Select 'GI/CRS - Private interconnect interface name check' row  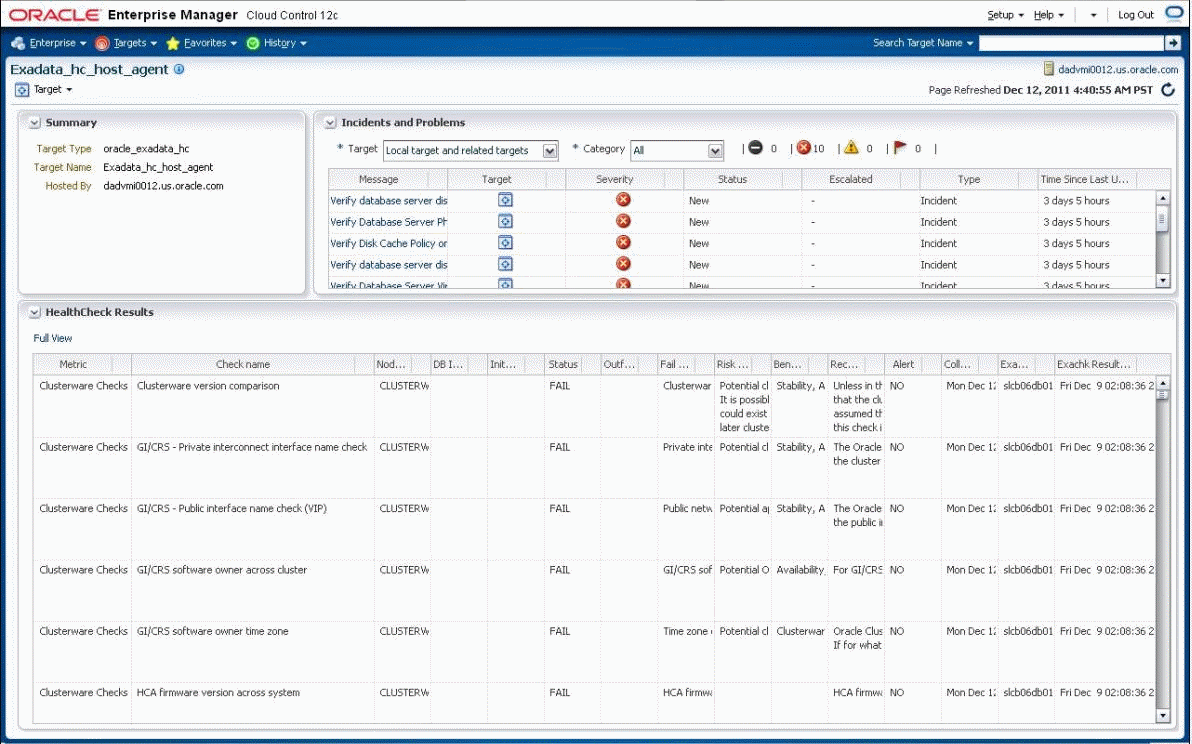593,467
